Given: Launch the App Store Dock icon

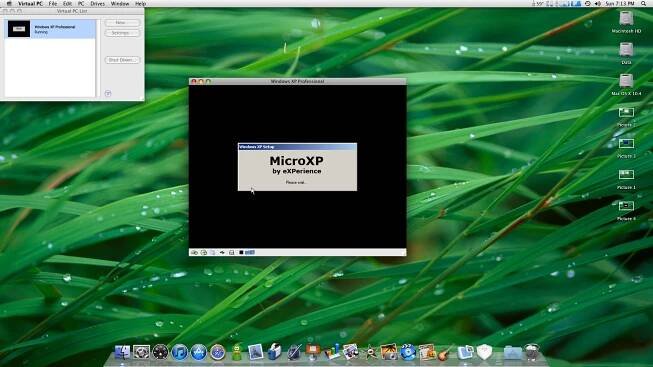Looking at the screenshot, I should point(199,352).
